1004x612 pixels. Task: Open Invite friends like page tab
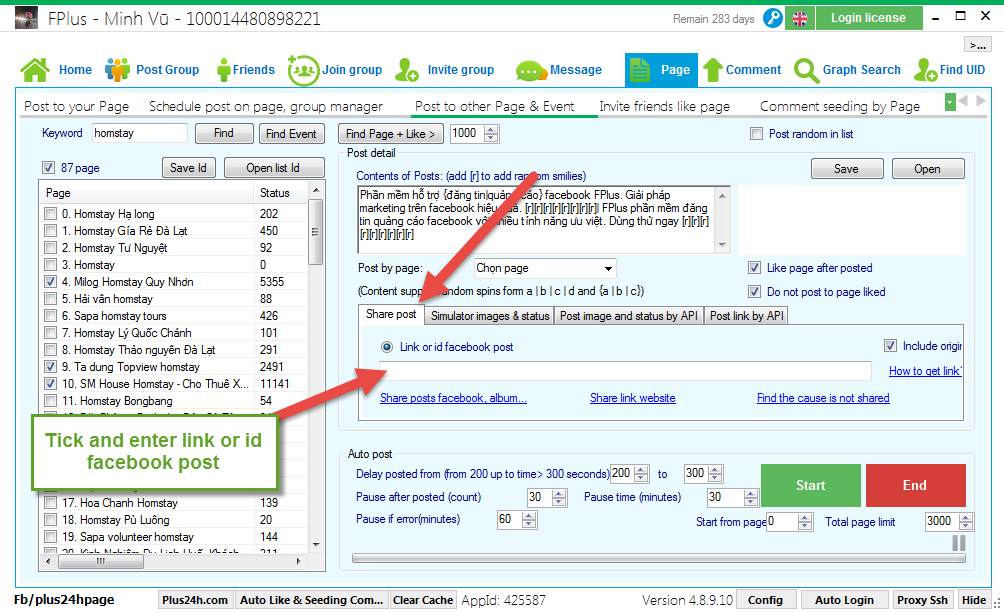click(664, 106)
